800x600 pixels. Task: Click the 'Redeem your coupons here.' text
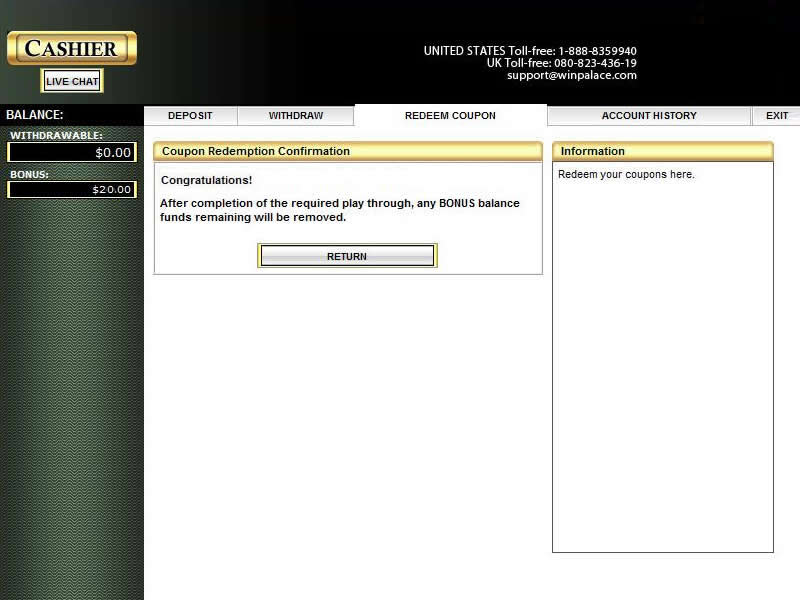[626, 174]
